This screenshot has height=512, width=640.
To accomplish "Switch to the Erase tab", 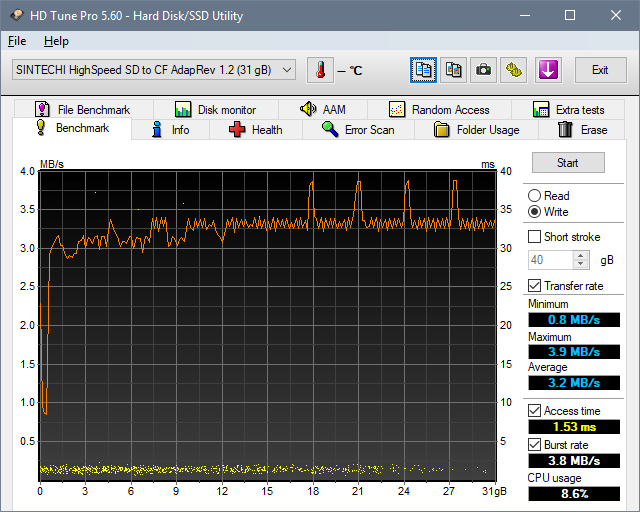I will tap(582, 130).
